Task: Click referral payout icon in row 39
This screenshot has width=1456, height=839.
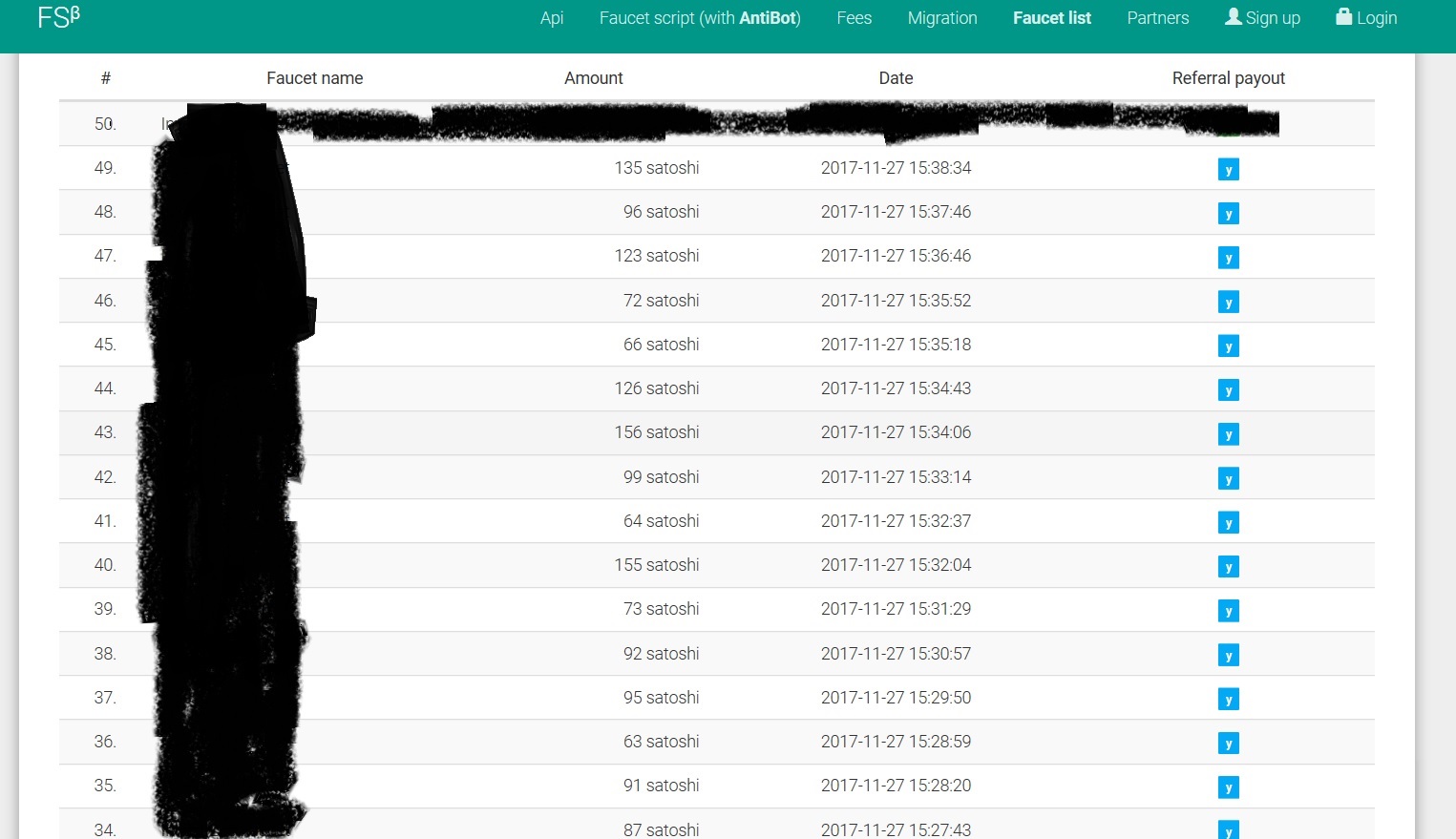Action: coord(1229,611)
